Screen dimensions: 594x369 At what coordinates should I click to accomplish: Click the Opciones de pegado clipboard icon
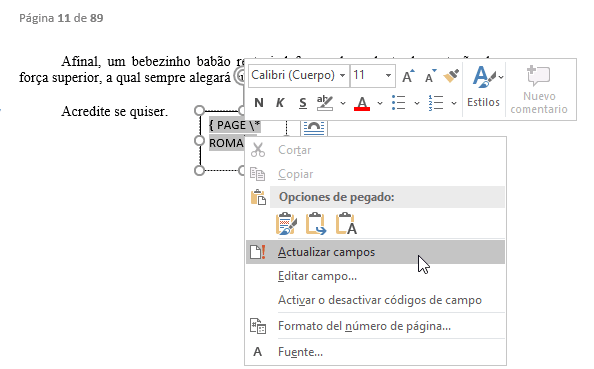tap(258, 197)
